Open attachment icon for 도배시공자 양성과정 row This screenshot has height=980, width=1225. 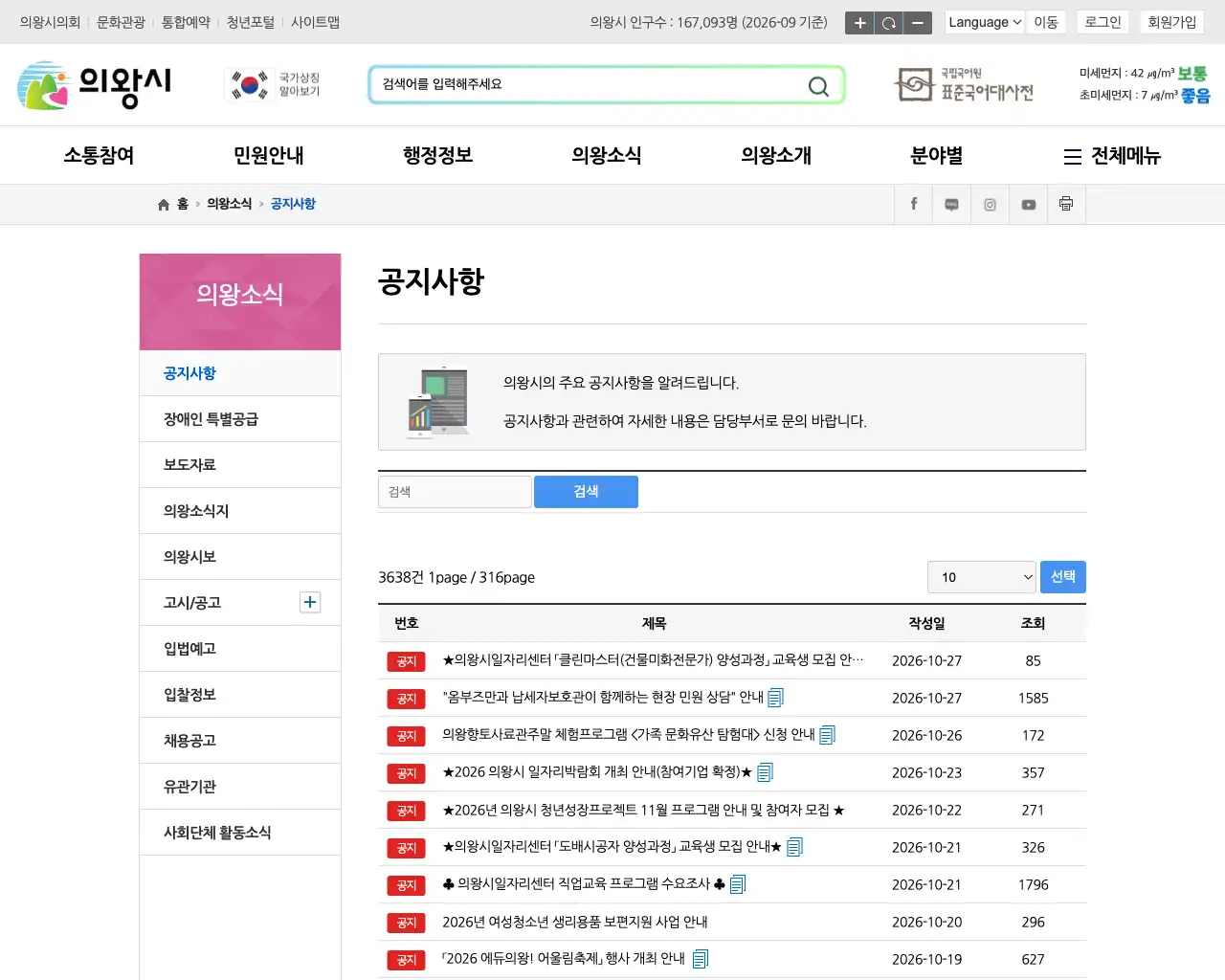tap(794, 847)
